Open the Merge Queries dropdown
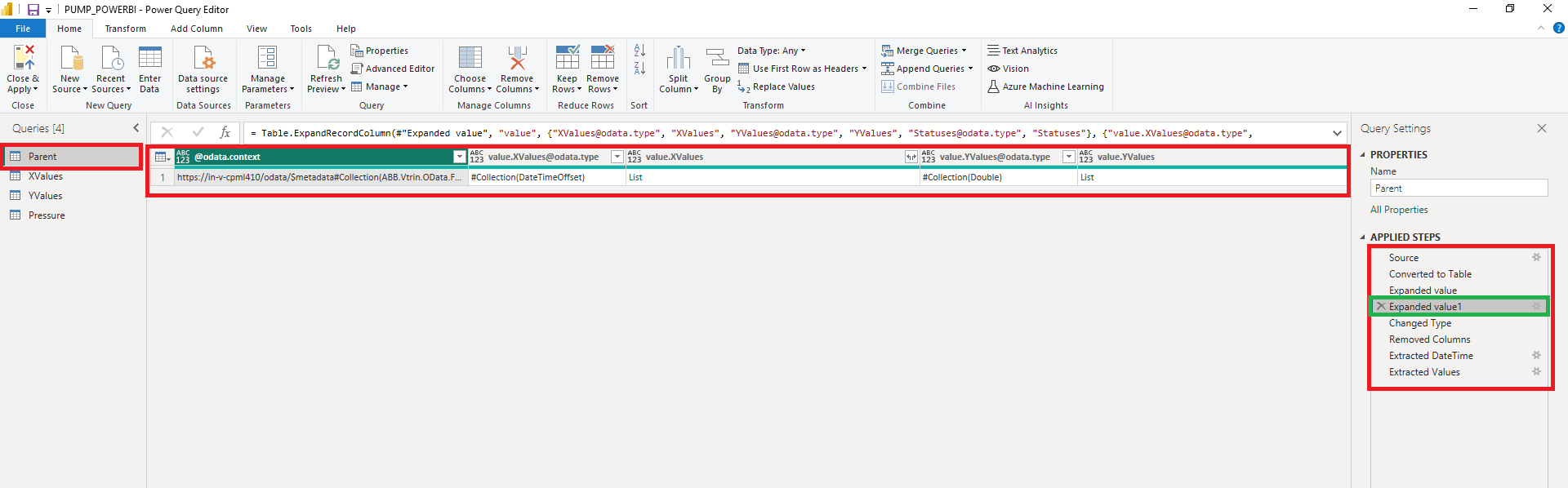The height and width of the screenshot is (488, 1568). tap(924, 51)
